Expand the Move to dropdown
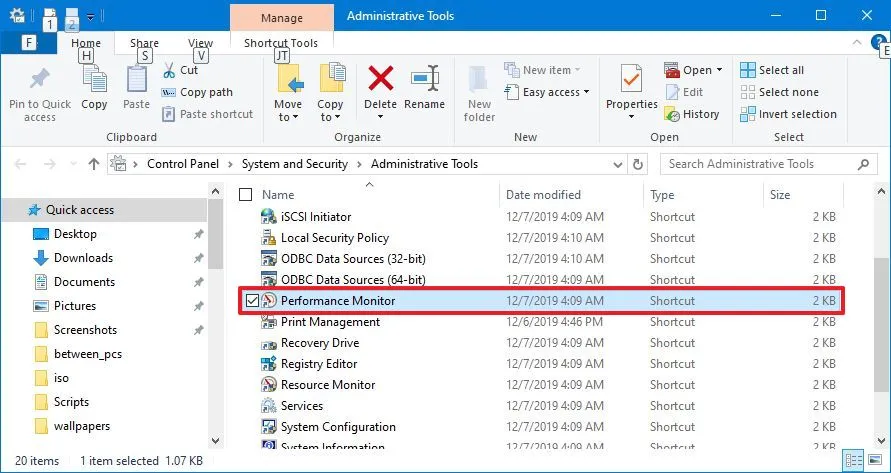Image resolution: width=891 pixels, height=473 pixels. [288, 117]
